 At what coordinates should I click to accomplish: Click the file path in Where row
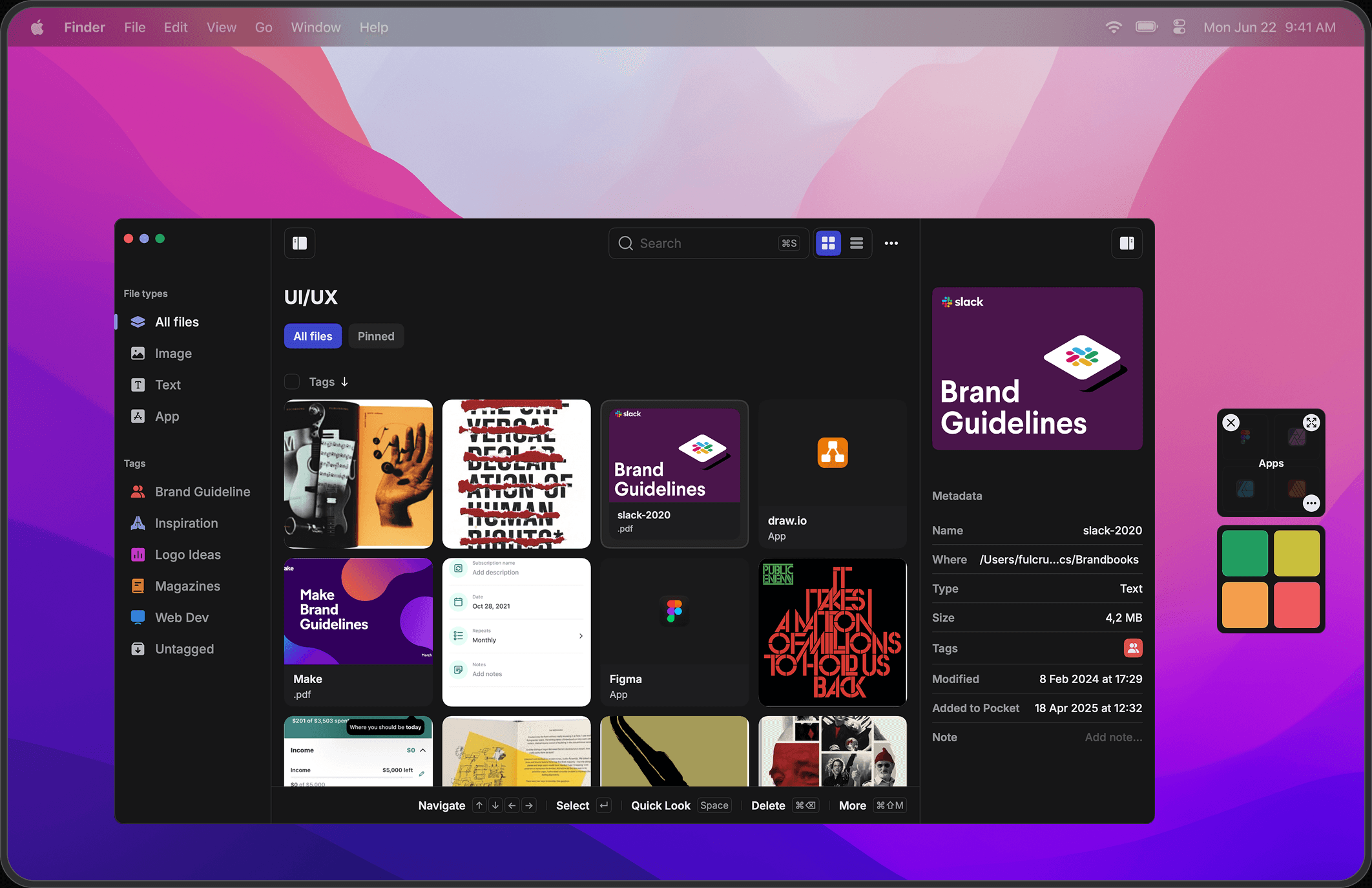point(1059,560)
